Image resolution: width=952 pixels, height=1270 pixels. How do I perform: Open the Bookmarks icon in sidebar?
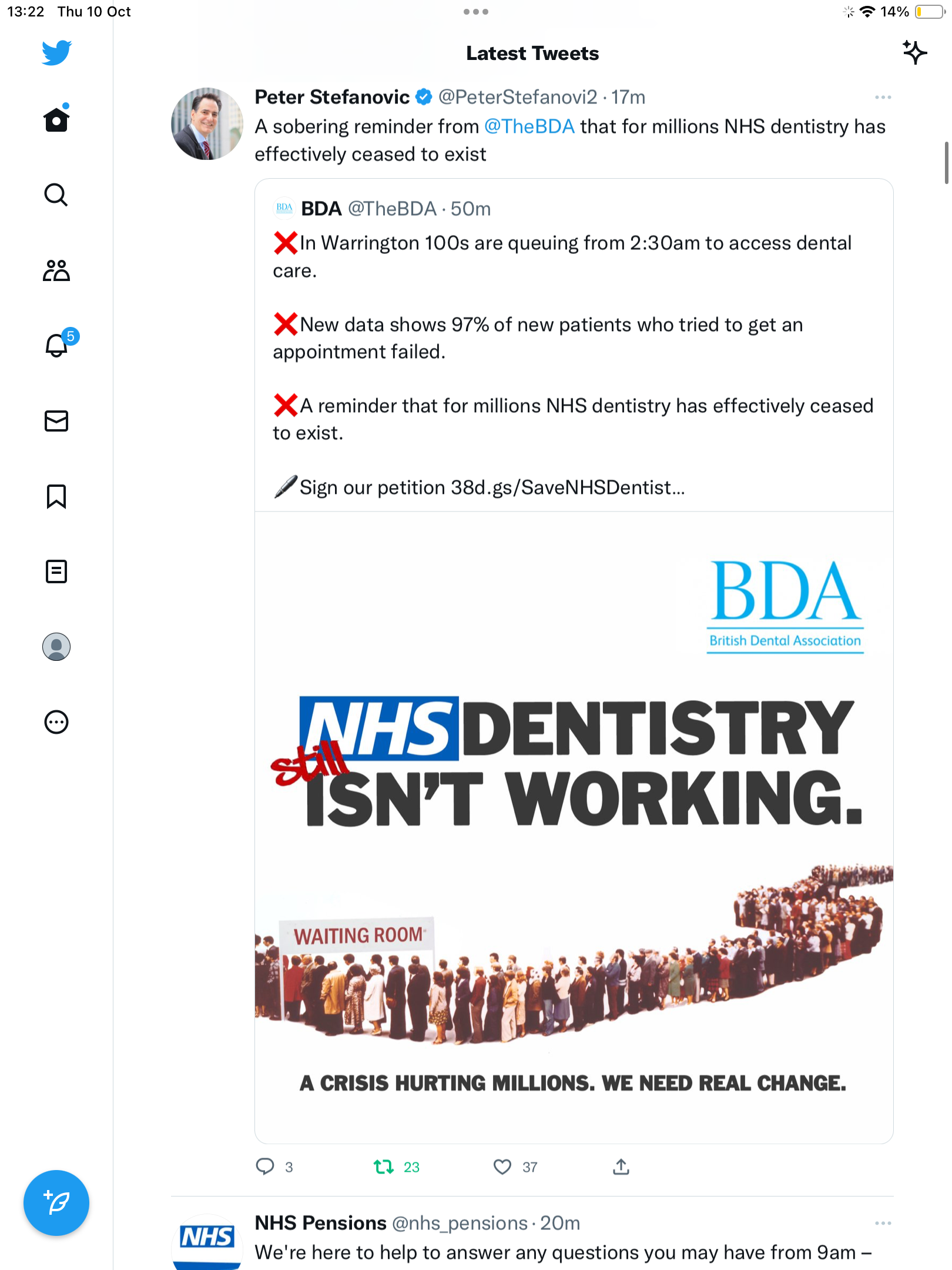point(56,496)
